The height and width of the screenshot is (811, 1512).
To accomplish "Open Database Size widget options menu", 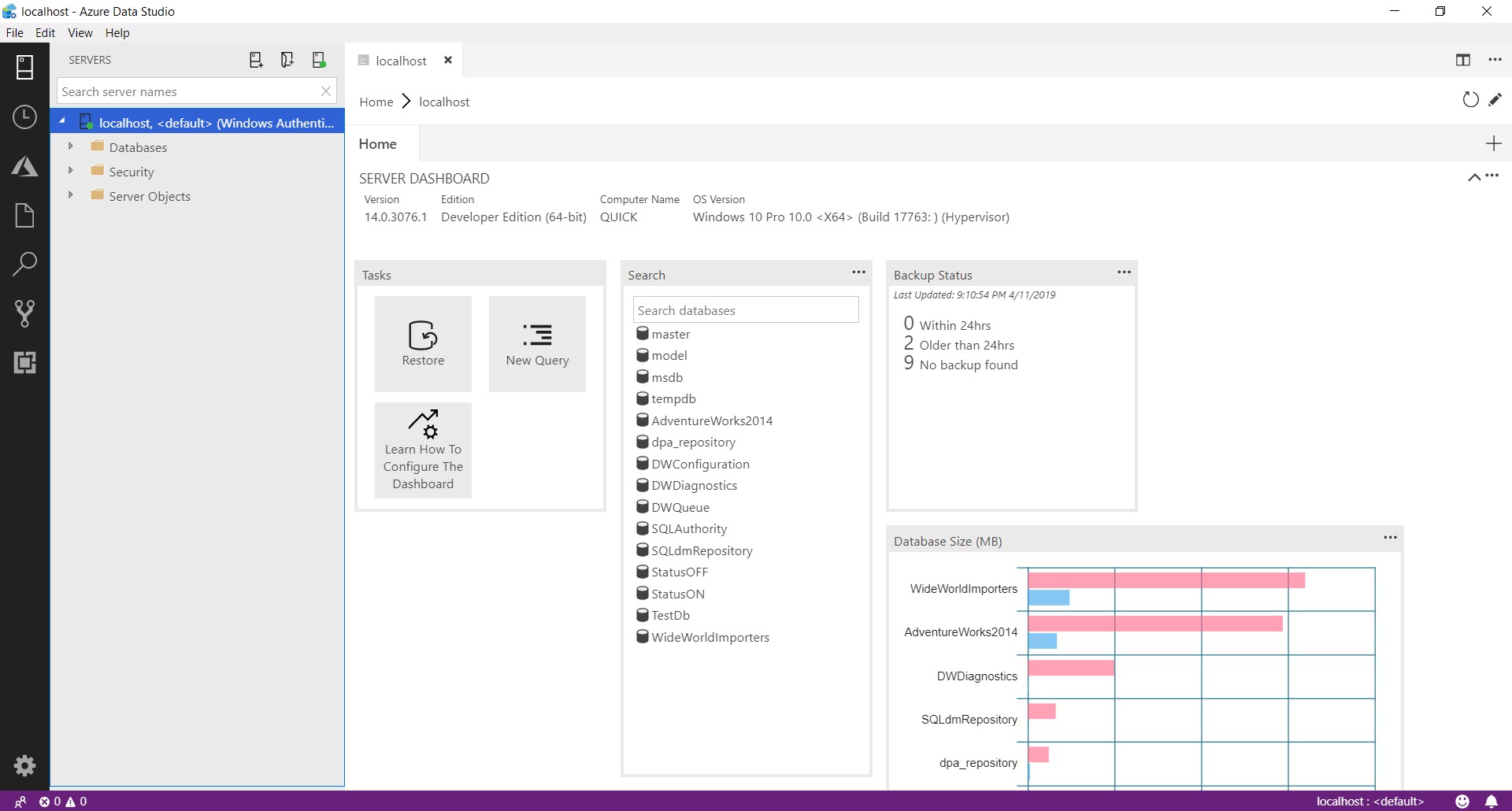I will tap(1390, 538).
